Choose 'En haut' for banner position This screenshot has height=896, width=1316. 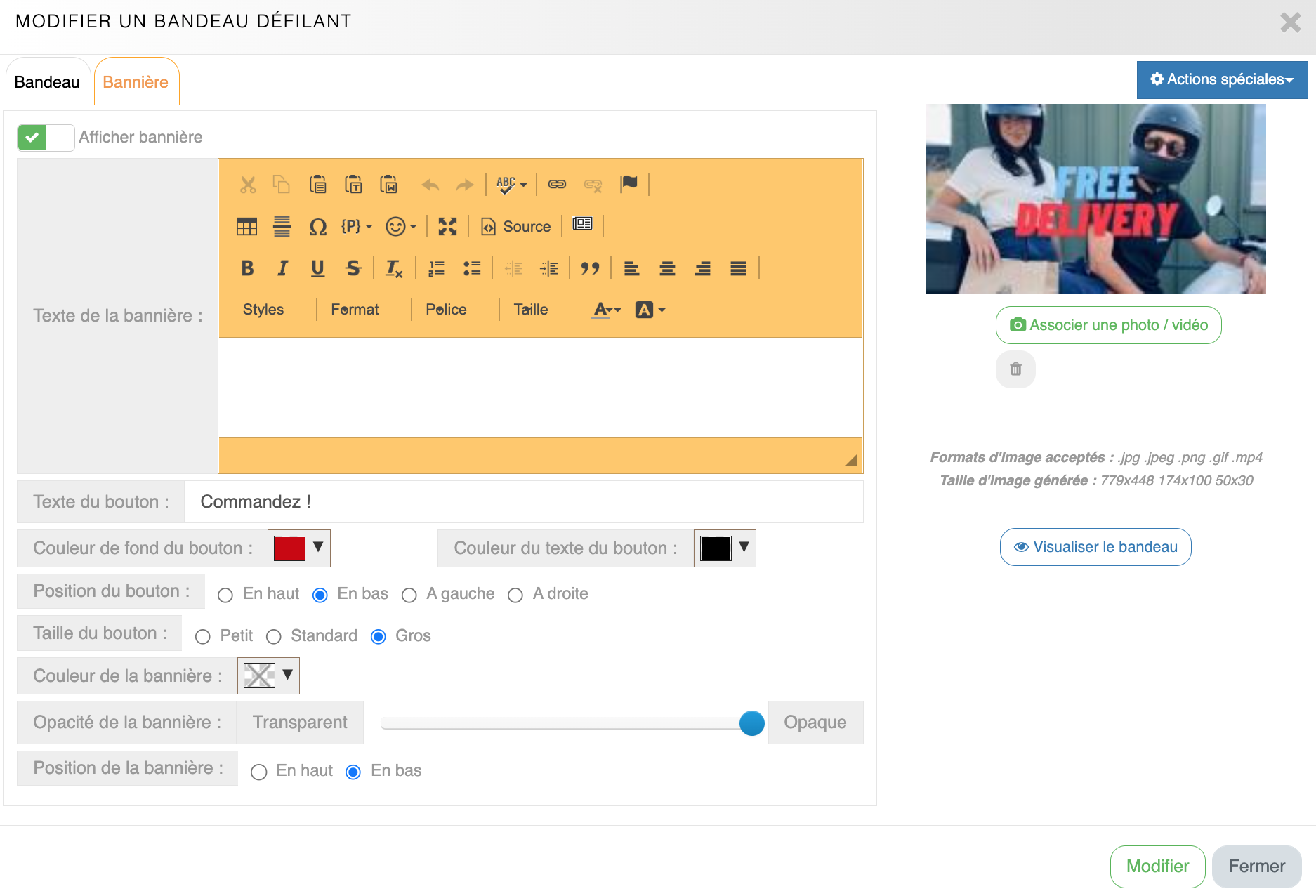[x=259, y=772]
